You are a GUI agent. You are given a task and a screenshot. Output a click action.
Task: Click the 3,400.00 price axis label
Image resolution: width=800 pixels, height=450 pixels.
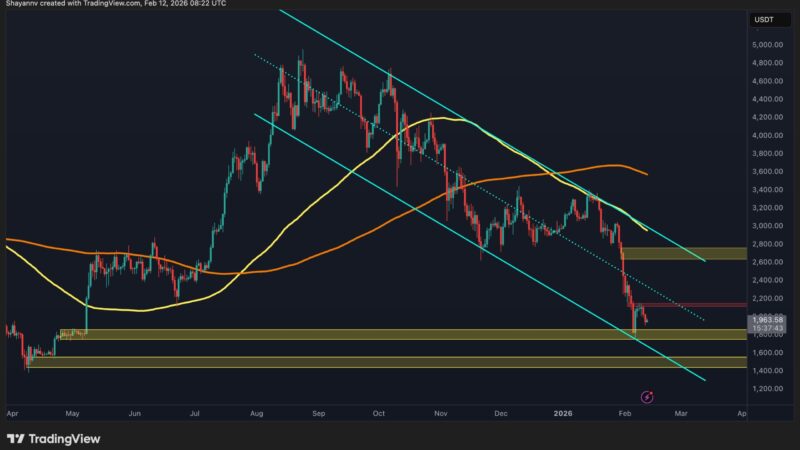[767, 189]
